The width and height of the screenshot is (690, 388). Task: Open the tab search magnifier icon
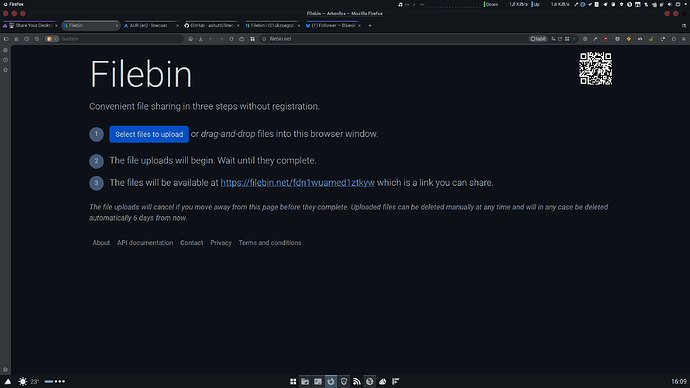(684, 26)
